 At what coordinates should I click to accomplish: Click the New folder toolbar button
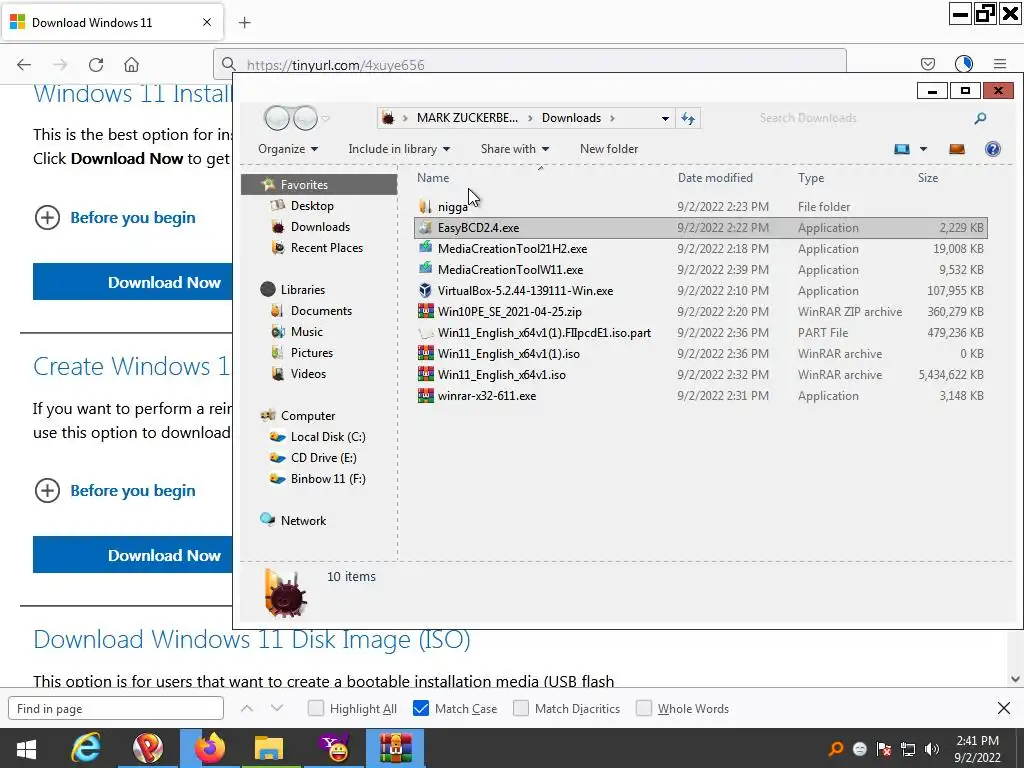click(609, 149)
